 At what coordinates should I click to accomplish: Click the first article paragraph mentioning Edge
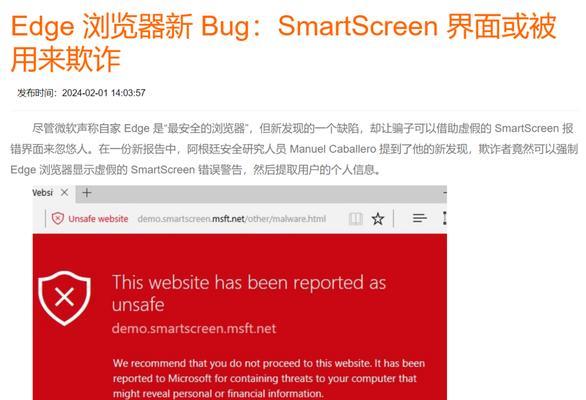point(294,149)
